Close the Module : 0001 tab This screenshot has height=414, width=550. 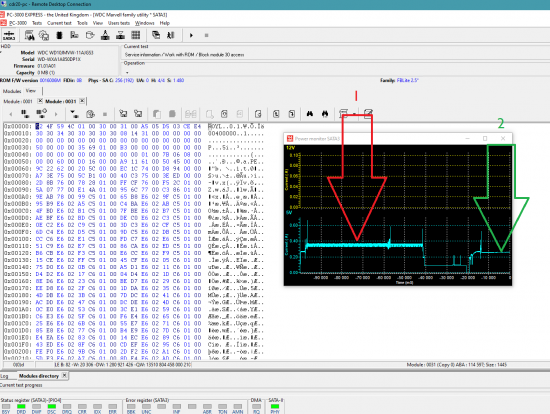click(x=40, y=101)
